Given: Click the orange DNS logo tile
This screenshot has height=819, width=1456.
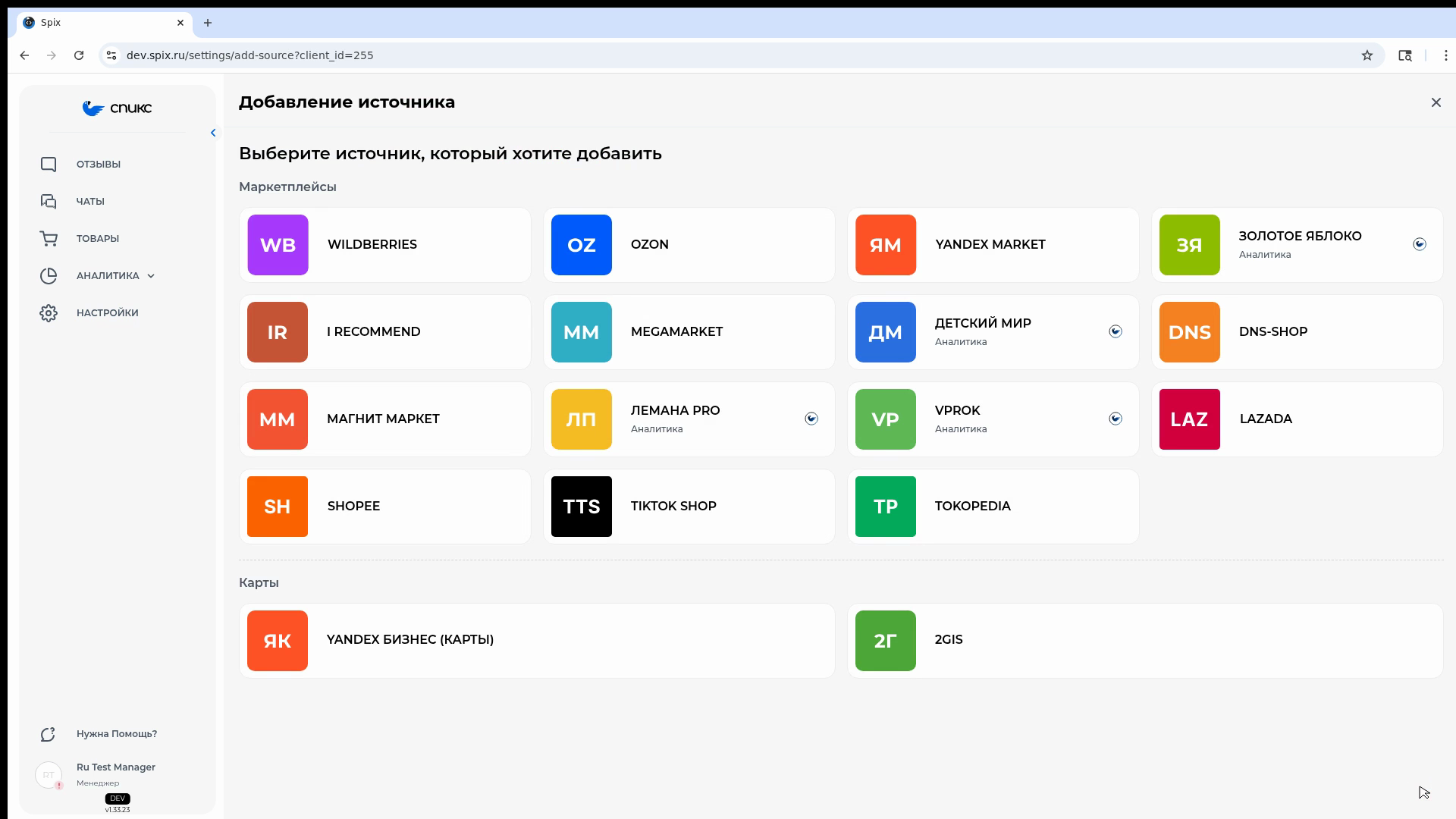Looking at the screenshot, I should [x=1190, y=332].
